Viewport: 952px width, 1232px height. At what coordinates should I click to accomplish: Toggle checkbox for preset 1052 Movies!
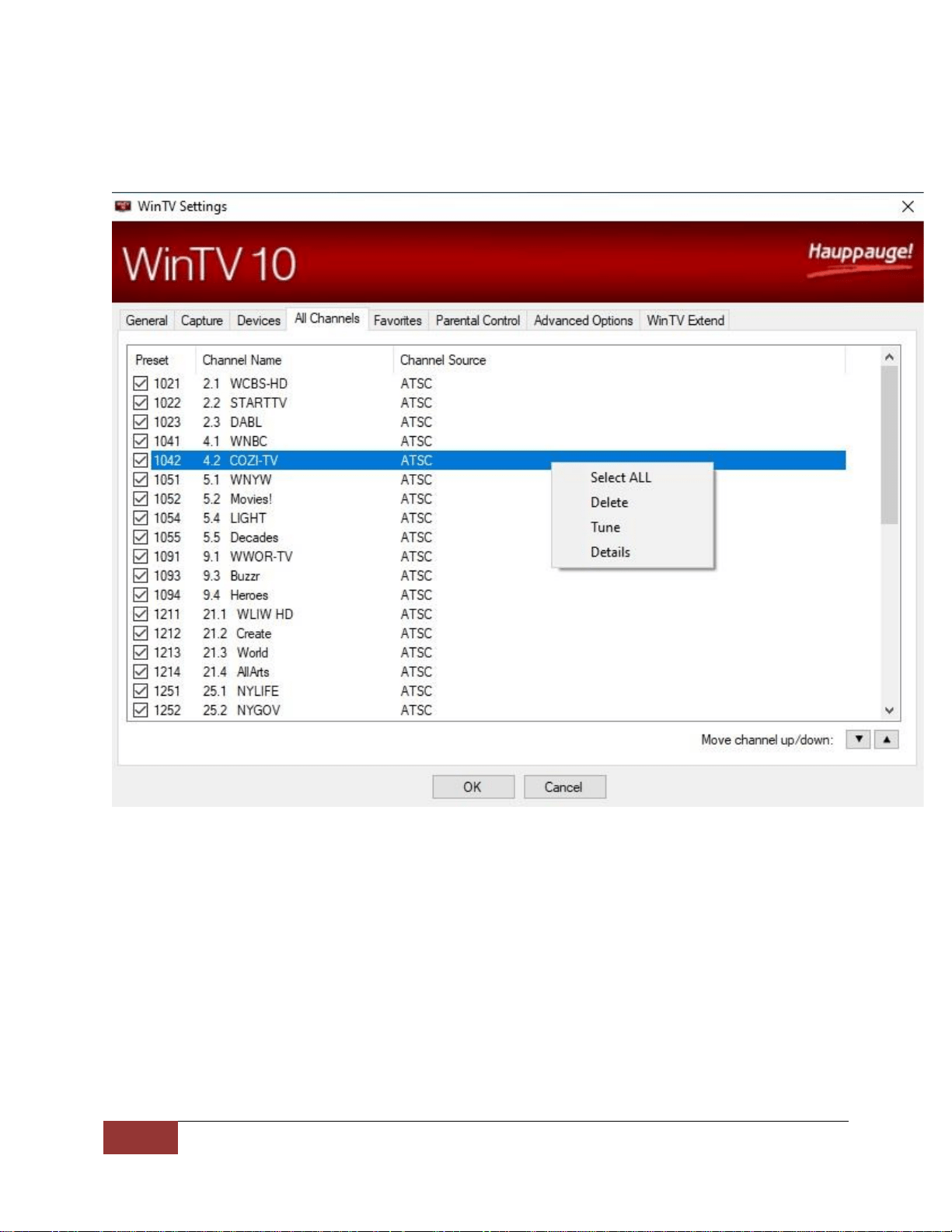click(x=140, y=499)
